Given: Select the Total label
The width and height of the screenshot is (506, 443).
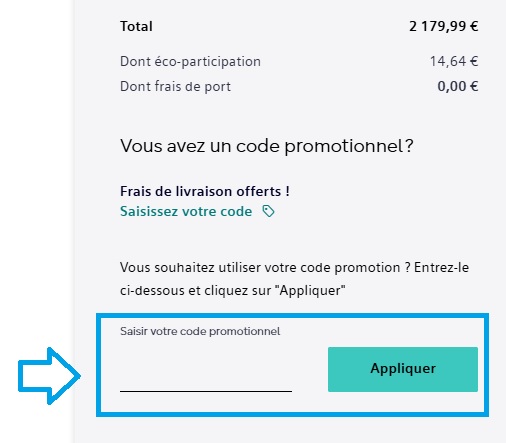Looking at the screenshot, I should (136, 26).
